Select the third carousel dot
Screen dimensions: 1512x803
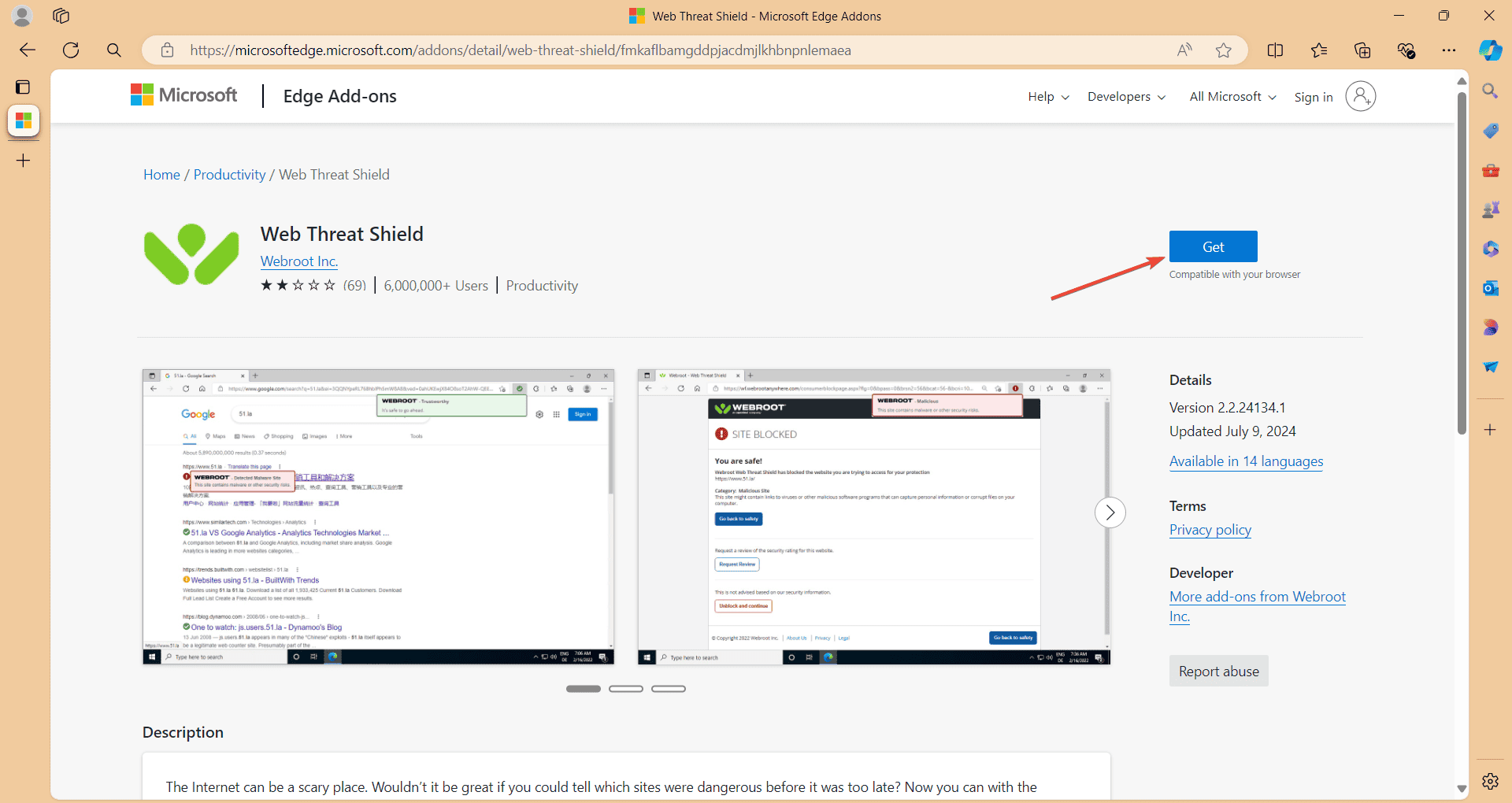coord(669,688)
